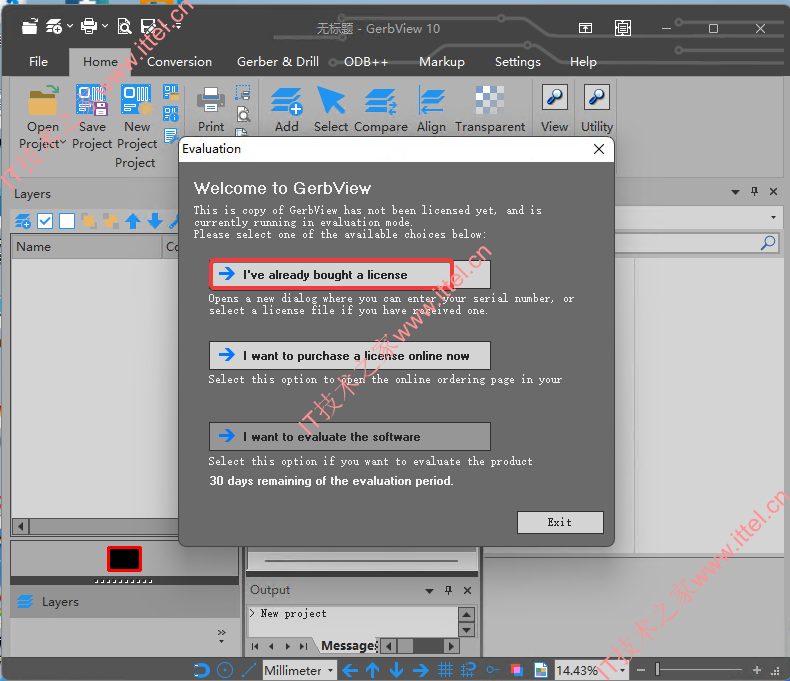Click the Compare layers icon

[x=381, y=100]
